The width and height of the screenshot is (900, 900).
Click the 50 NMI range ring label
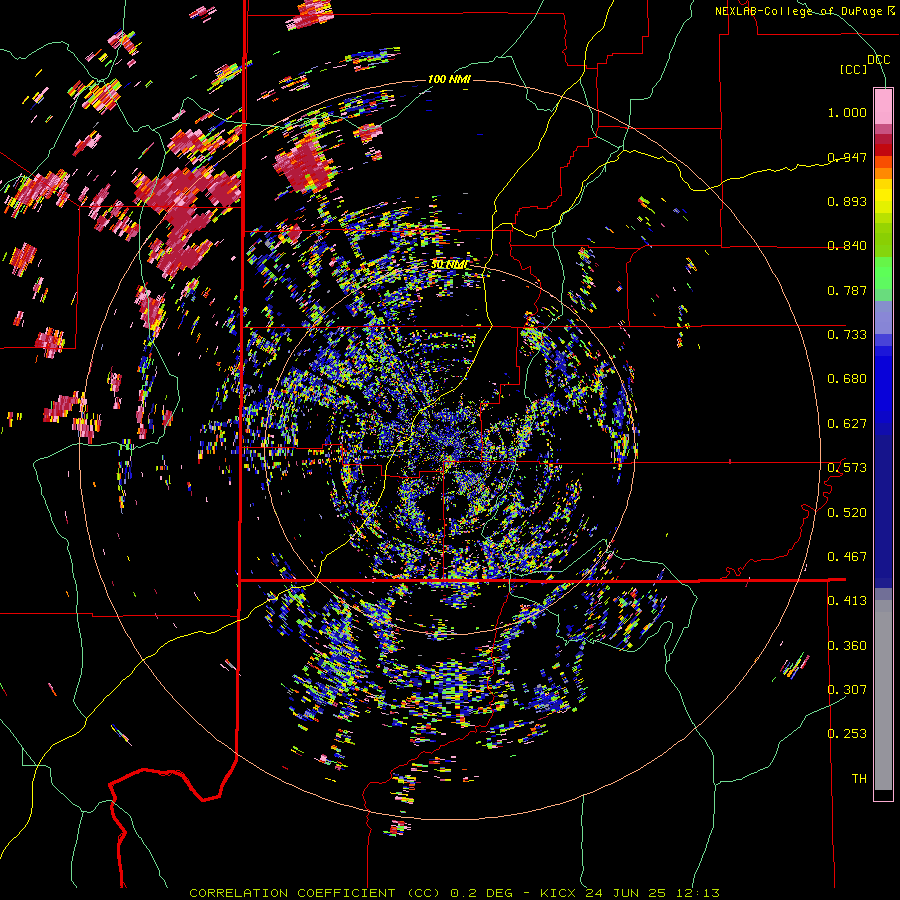(449, 265)
